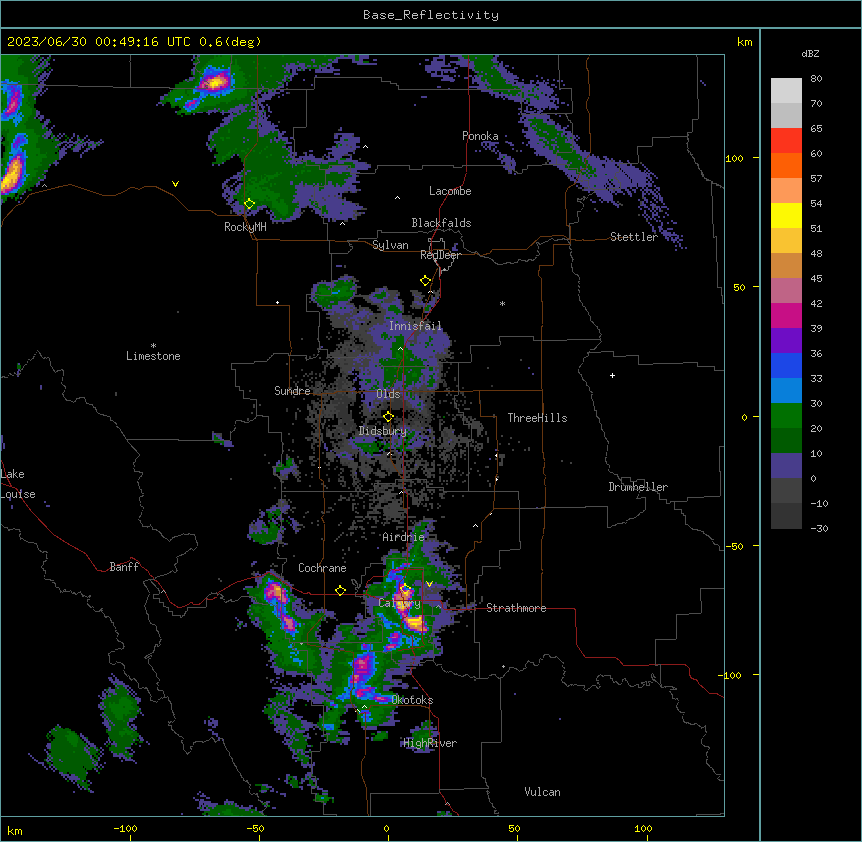Click the intense storm cell southeast of Calgary
Viewport: 862px width, 842px height.
coord(415,623)
